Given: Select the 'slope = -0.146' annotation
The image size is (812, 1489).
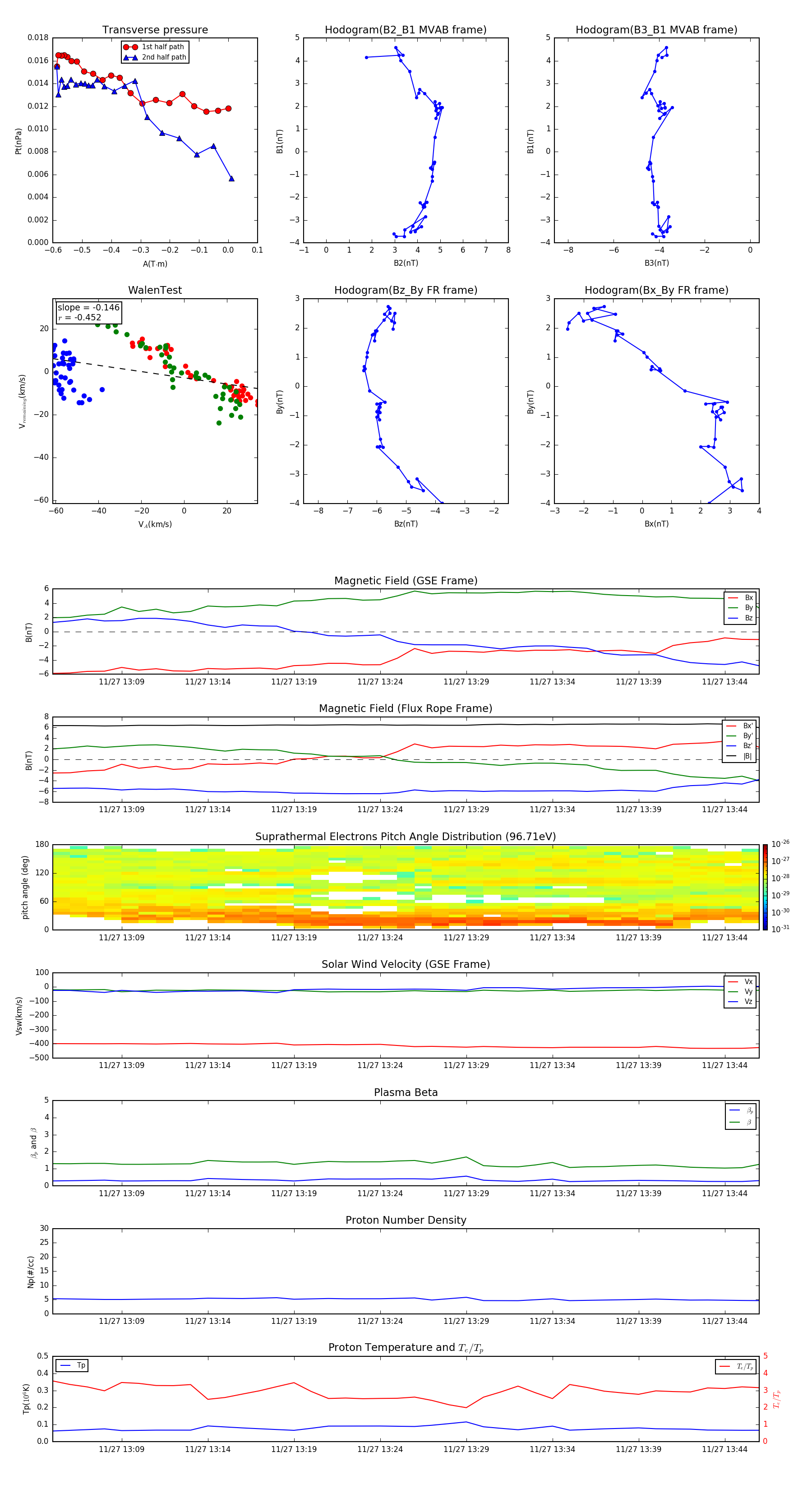Looking at the screenshot, I should click(88, 308).
